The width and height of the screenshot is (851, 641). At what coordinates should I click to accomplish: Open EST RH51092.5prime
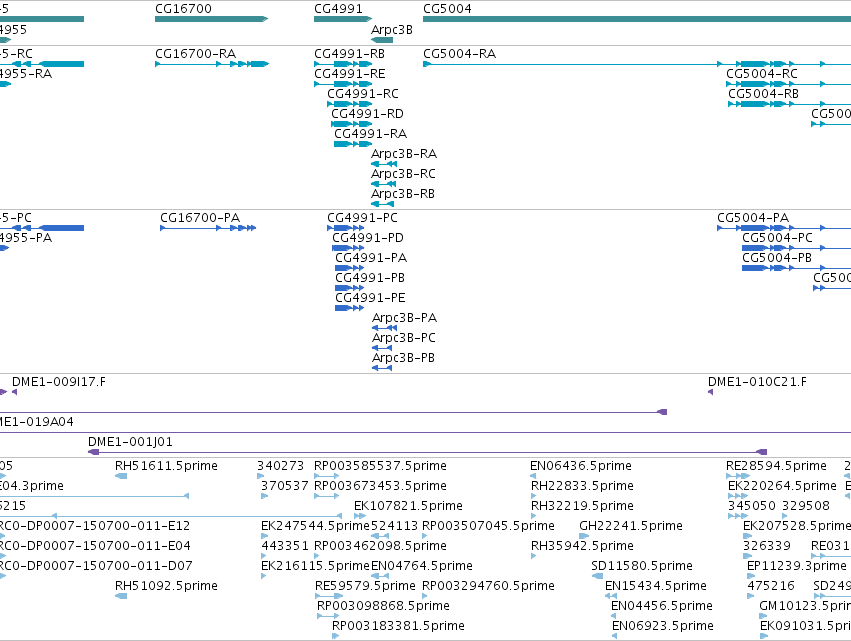[x=121, y=596]
